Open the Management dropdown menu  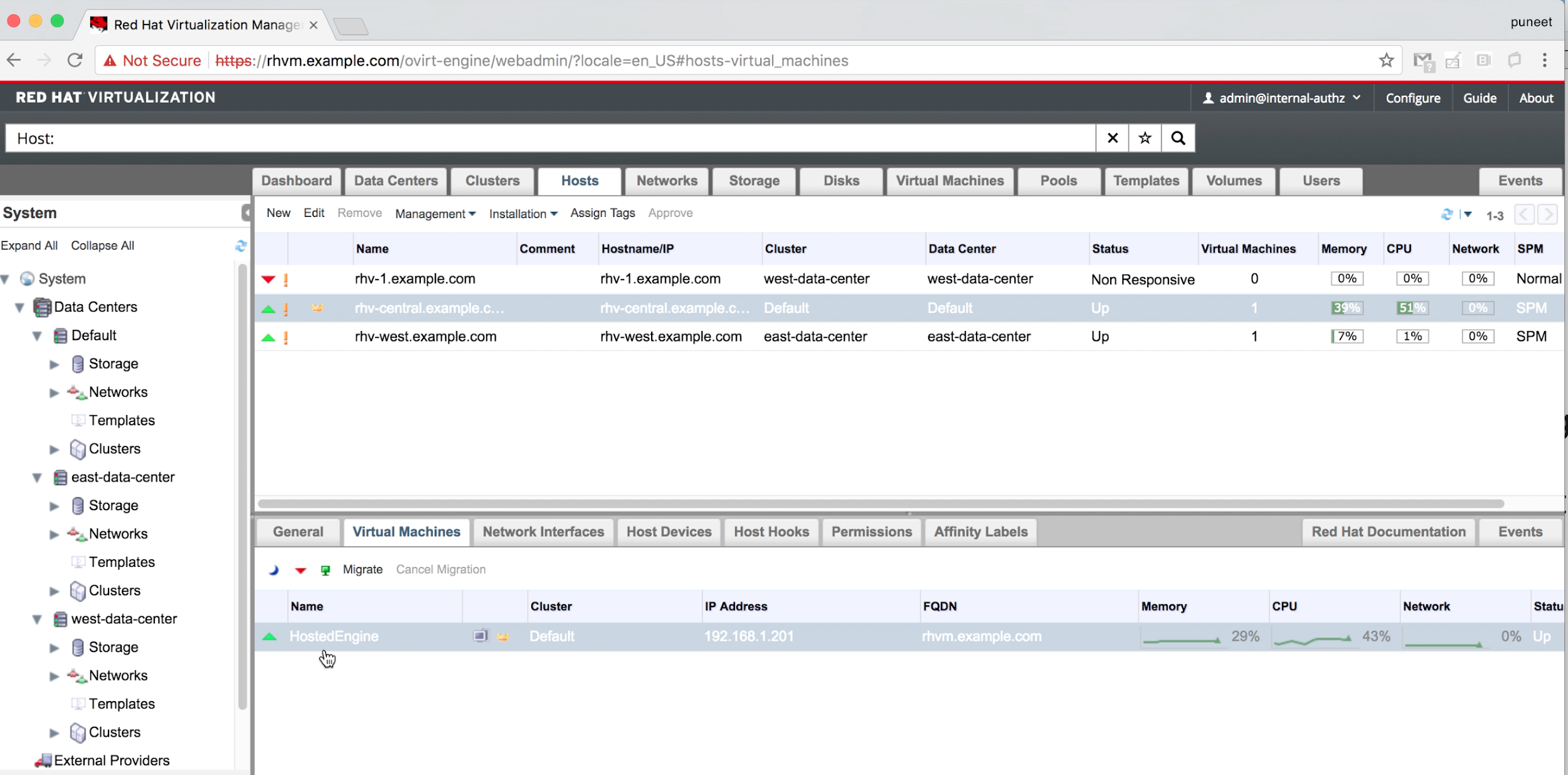pyautogui.click(x=435, y=214)
